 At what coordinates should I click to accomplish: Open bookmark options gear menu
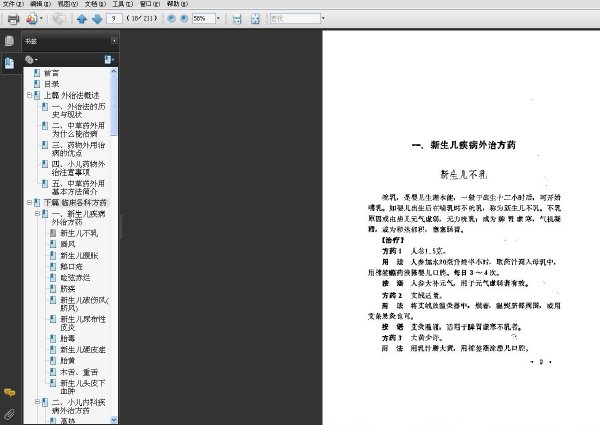coord(31,60)
